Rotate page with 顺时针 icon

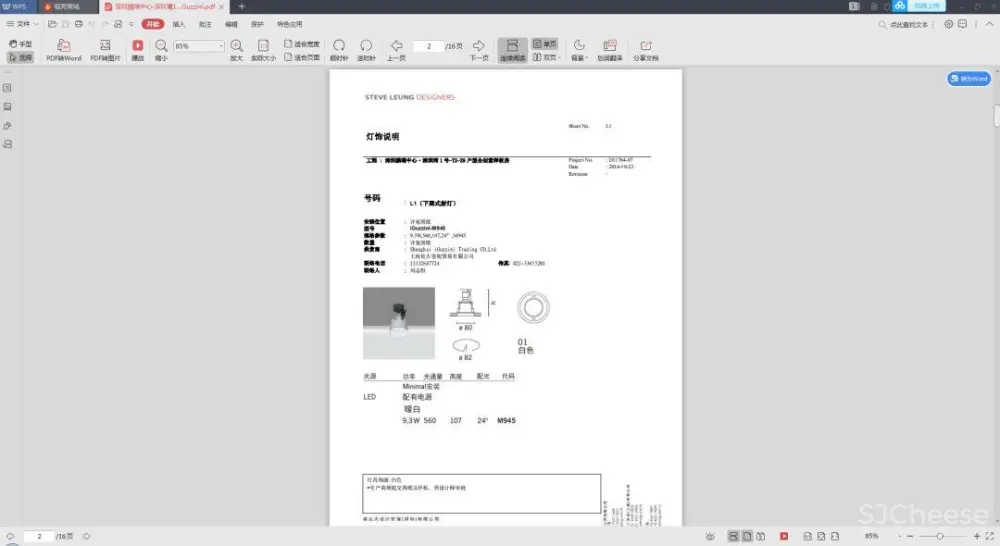tap(339, 46)
